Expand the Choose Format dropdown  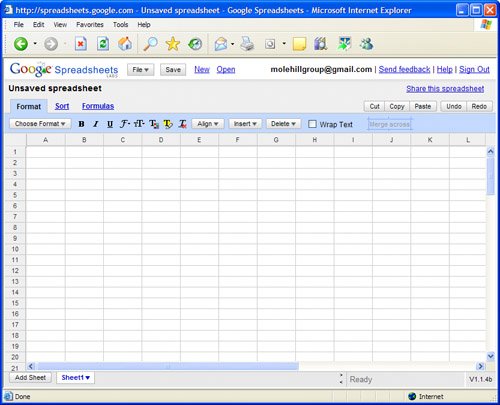40,124
